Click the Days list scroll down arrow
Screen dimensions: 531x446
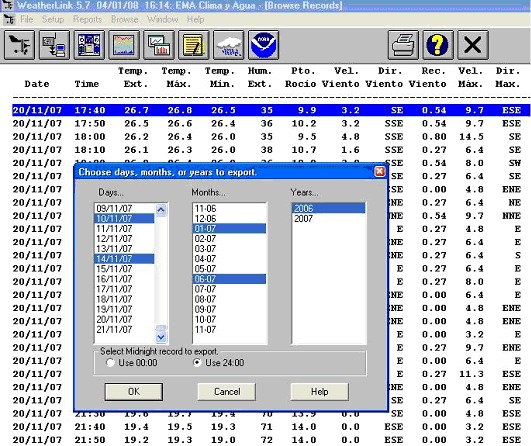pos(161,337)
